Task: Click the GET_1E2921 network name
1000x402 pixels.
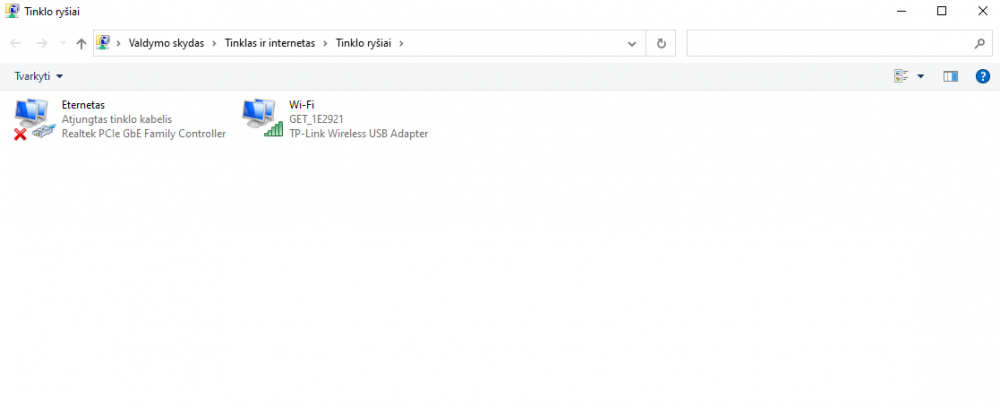Action: point(316,119)
